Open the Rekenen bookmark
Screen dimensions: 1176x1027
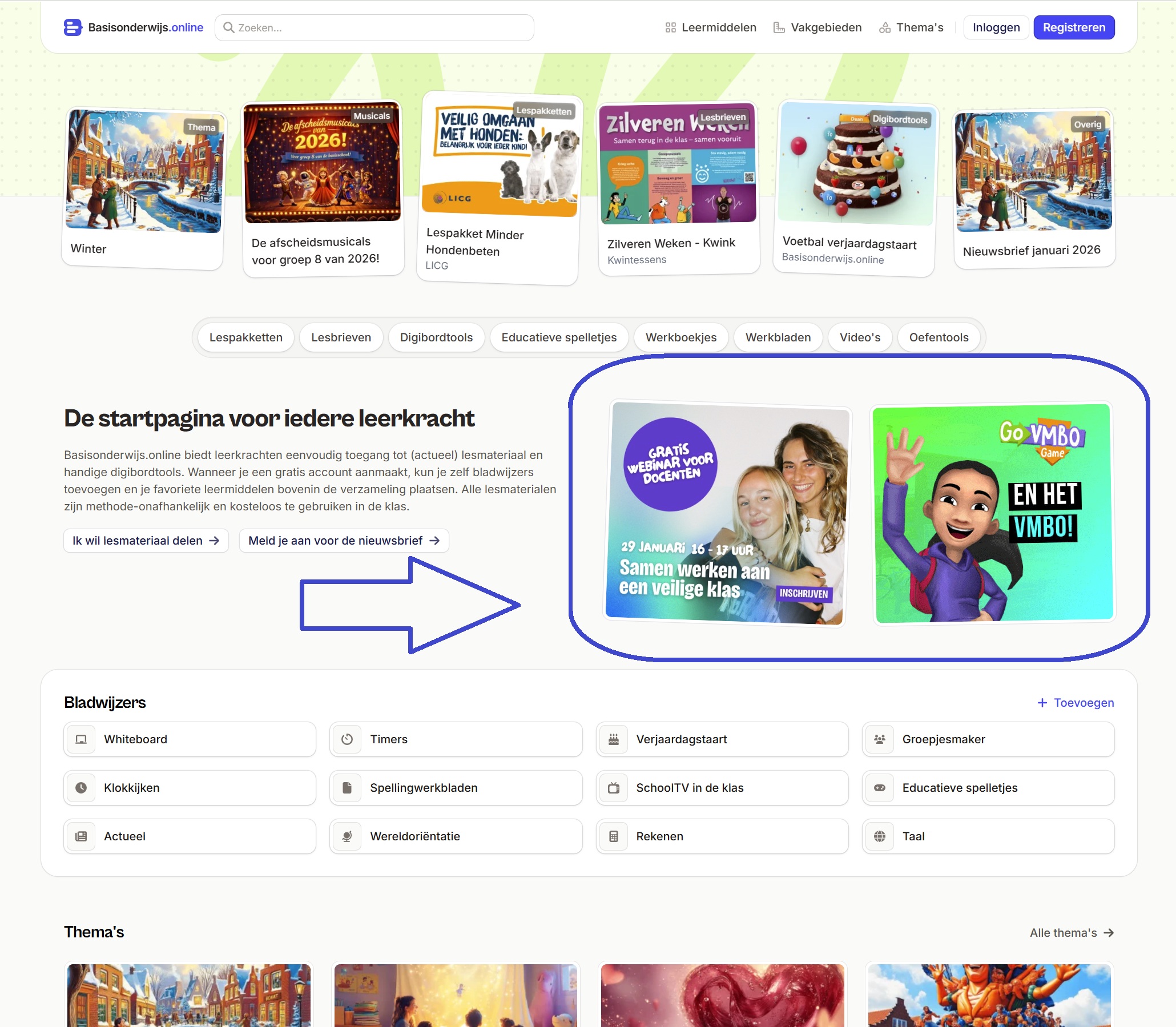[x=722, y=837]
